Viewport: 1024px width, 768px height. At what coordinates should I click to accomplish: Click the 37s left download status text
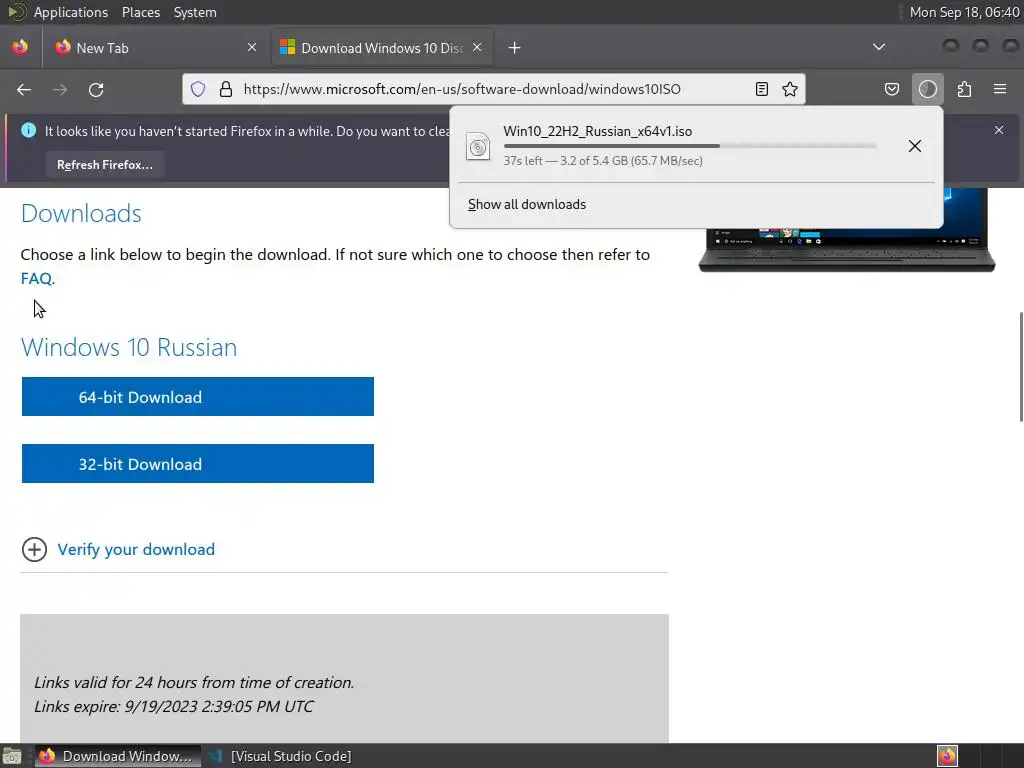click(603, 161)
